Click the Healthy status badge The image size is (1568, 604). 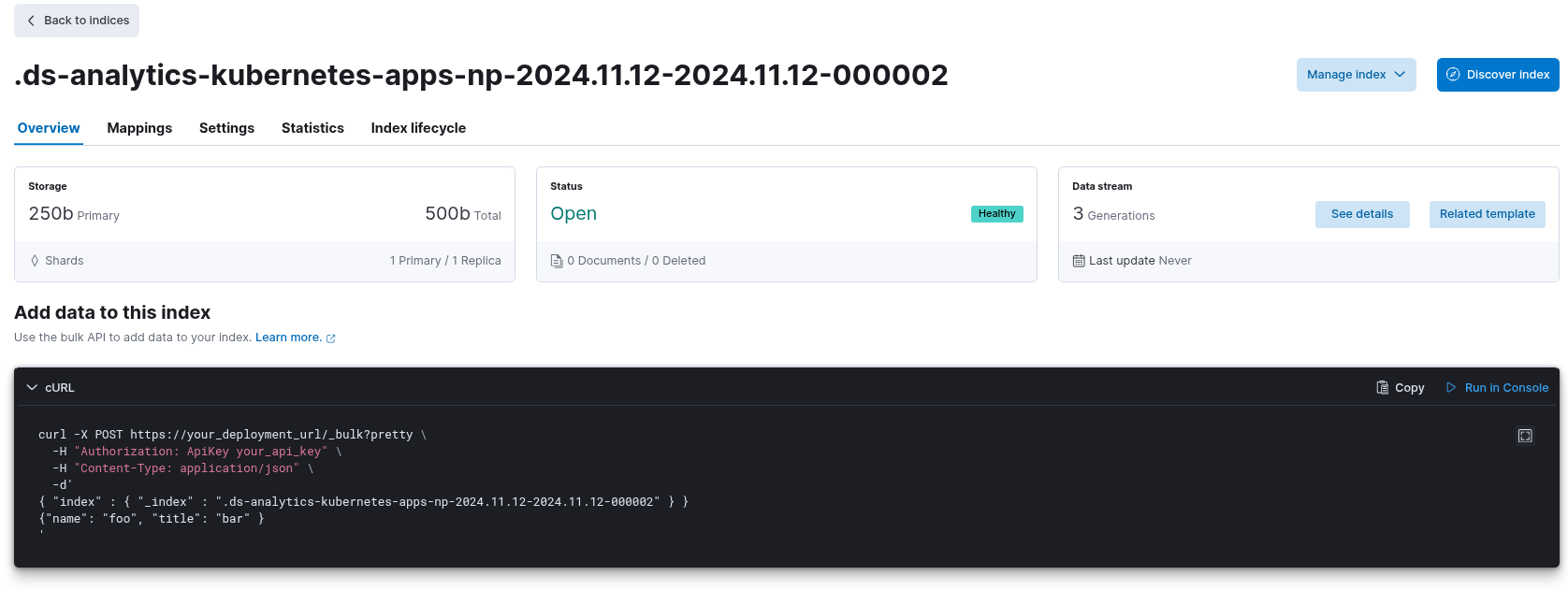point(996,214)
